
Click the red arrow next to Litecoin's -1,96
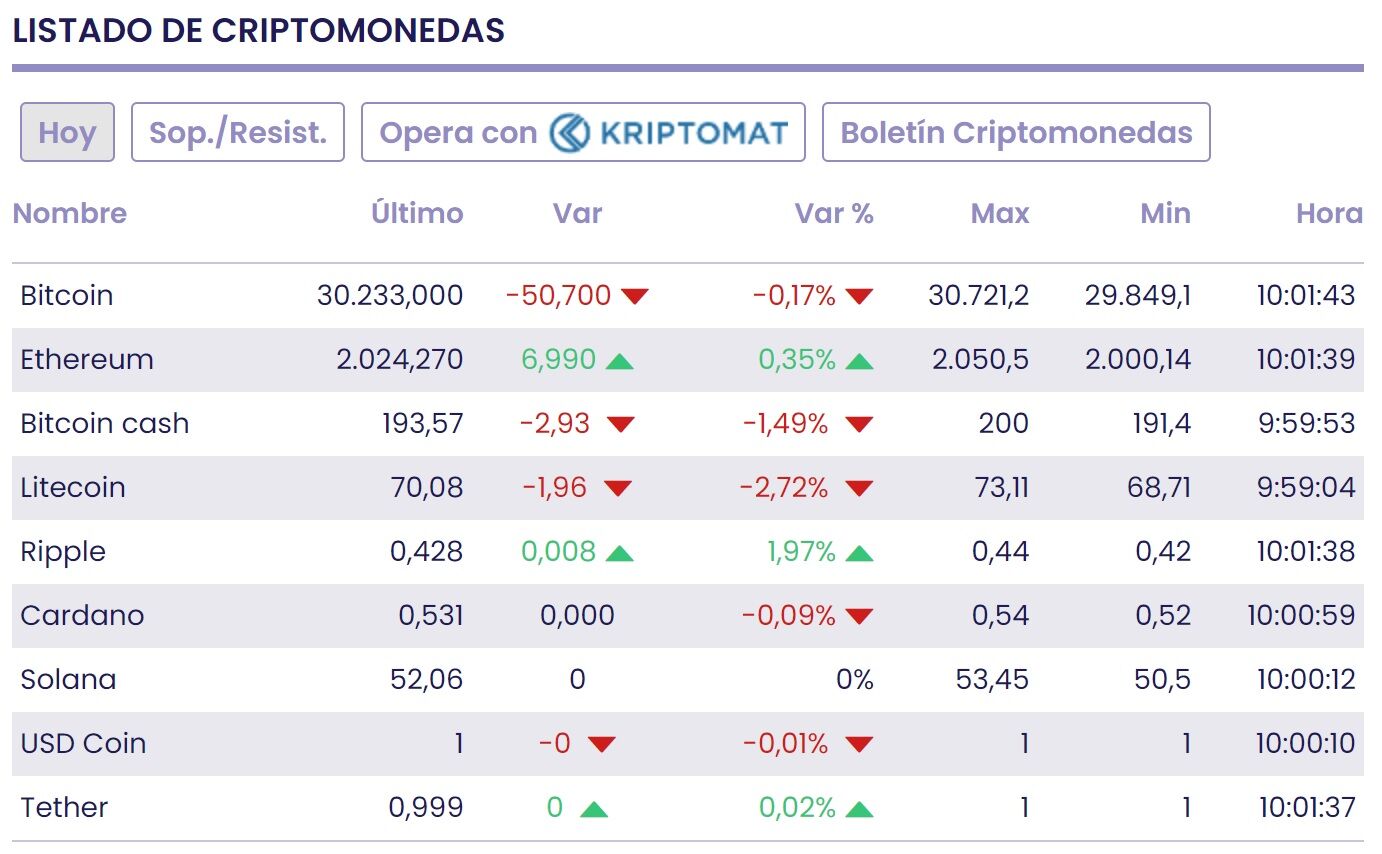click(x=618, y=488)
